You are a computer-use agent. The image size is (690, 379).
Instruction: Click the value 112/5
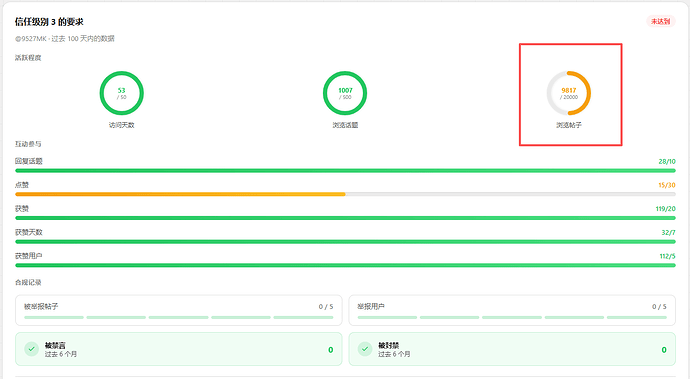[x=667, y=256]
